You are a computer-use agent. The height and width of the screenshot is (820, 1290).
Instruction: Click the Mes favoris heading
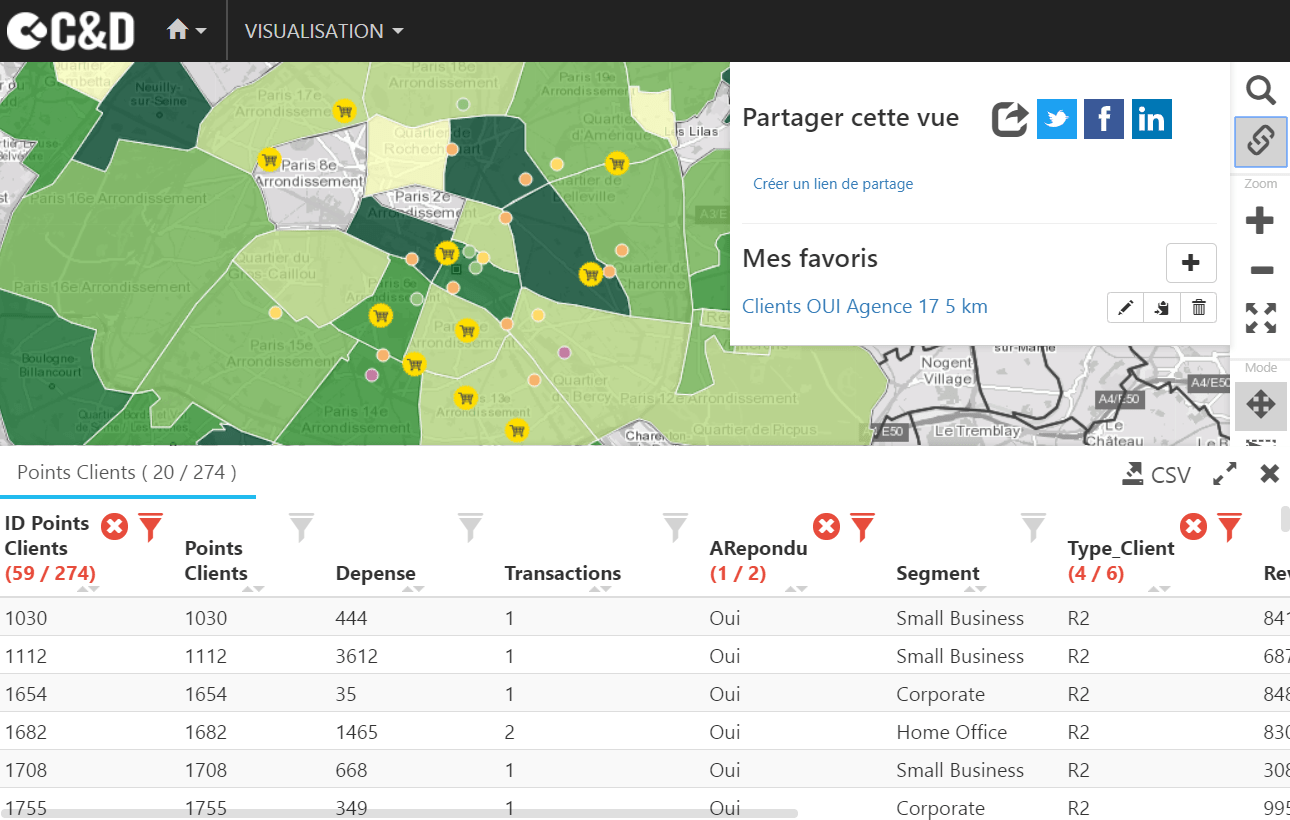point(810,258)
